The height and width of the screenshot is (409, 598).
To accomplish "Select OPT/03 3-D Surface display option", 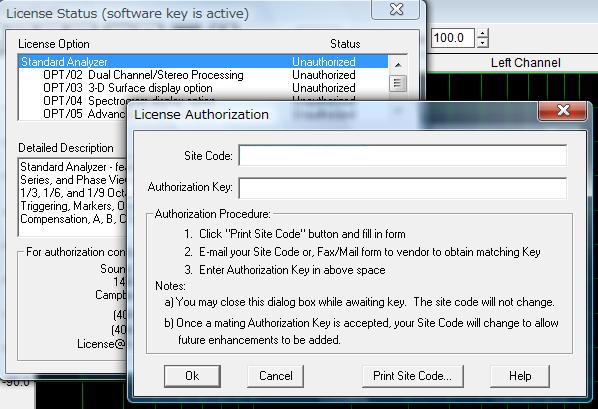I will coord(203,88).
